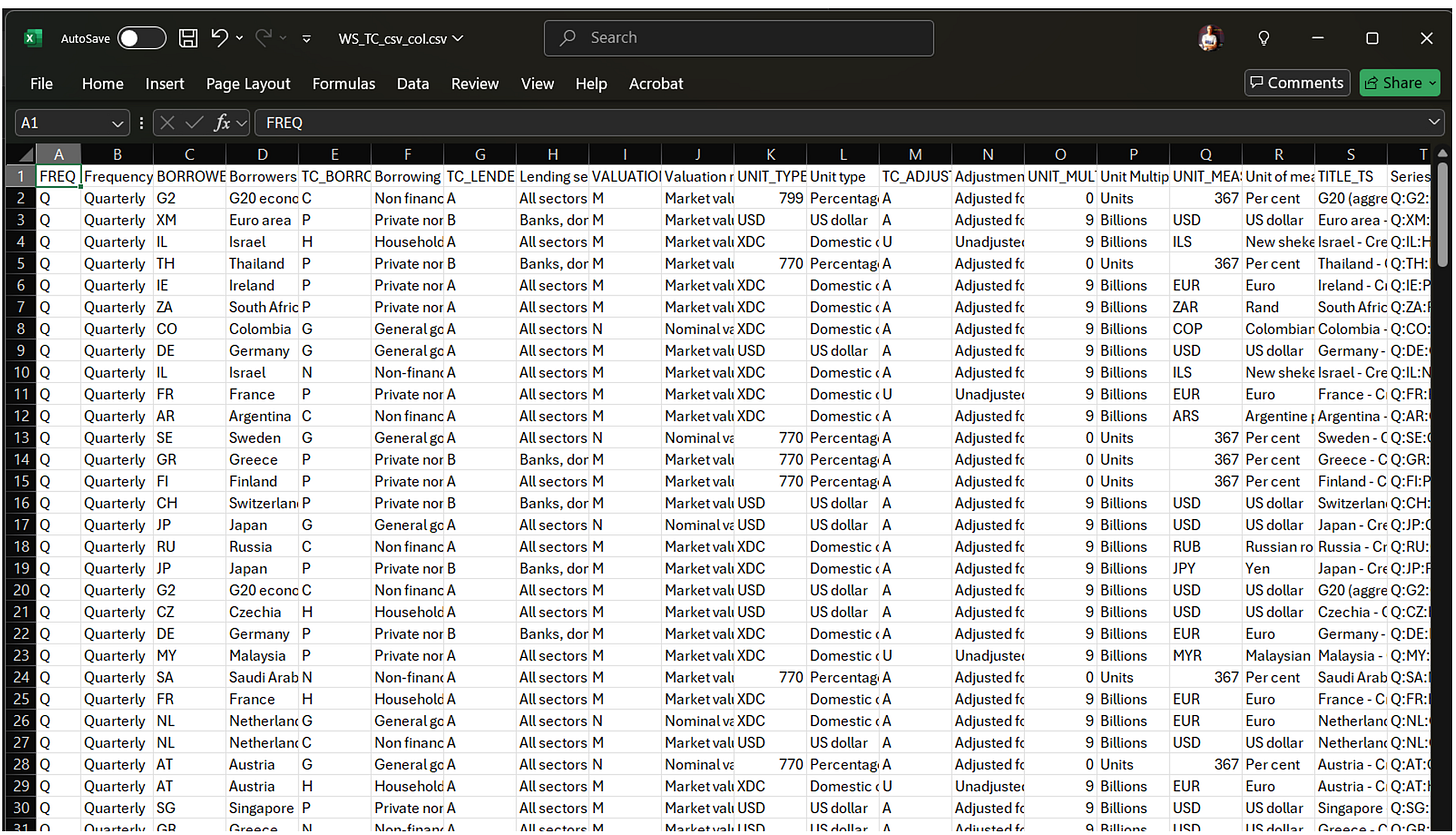Select cell containing Thailand in column D
Image resolution: width=1456 pixels, height=835 pixels.
click(x=262, y=264)
